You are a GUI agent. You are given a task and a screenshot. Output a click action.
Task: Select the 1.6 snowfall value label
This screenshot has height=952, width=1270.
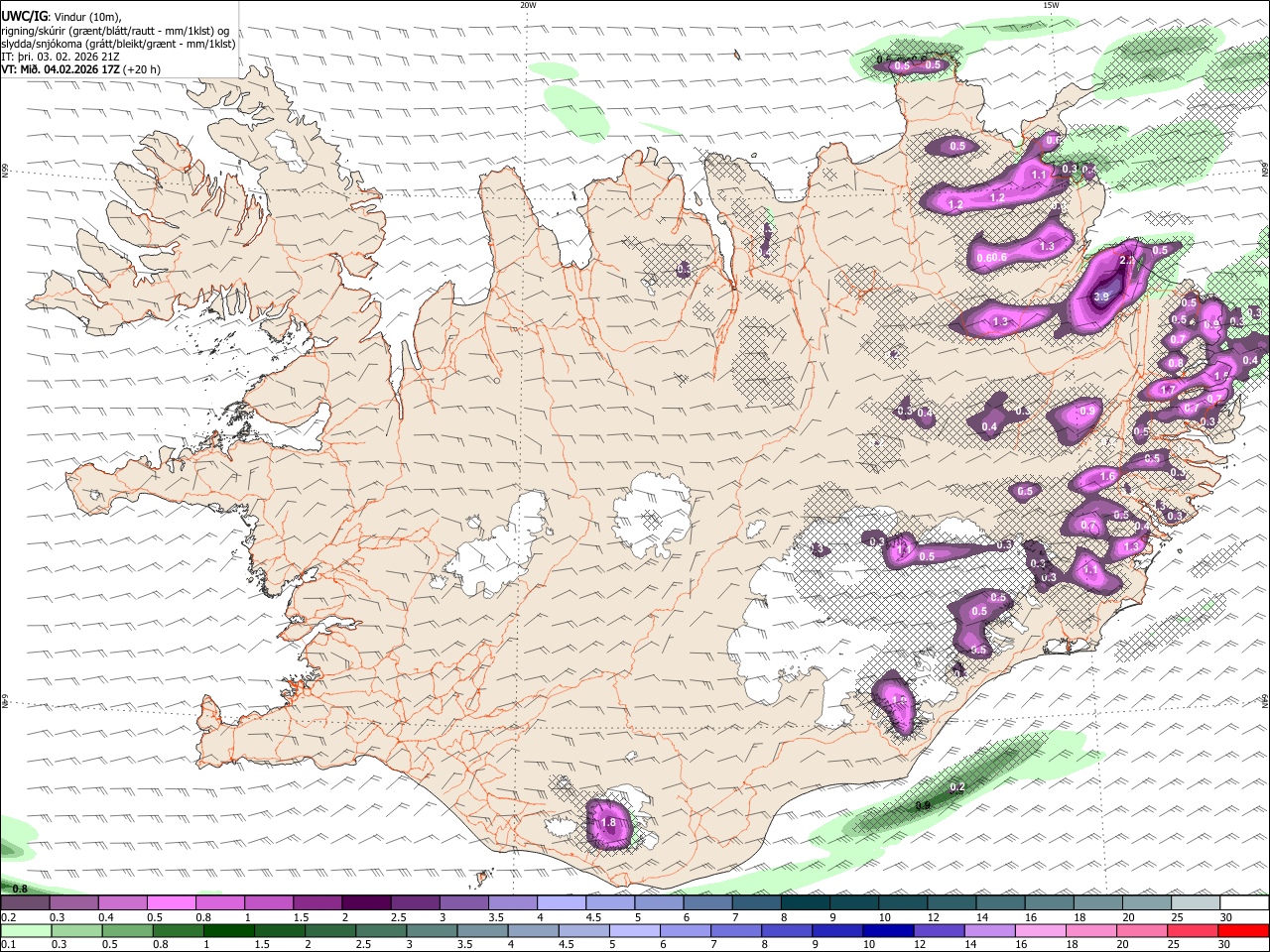1108,477
